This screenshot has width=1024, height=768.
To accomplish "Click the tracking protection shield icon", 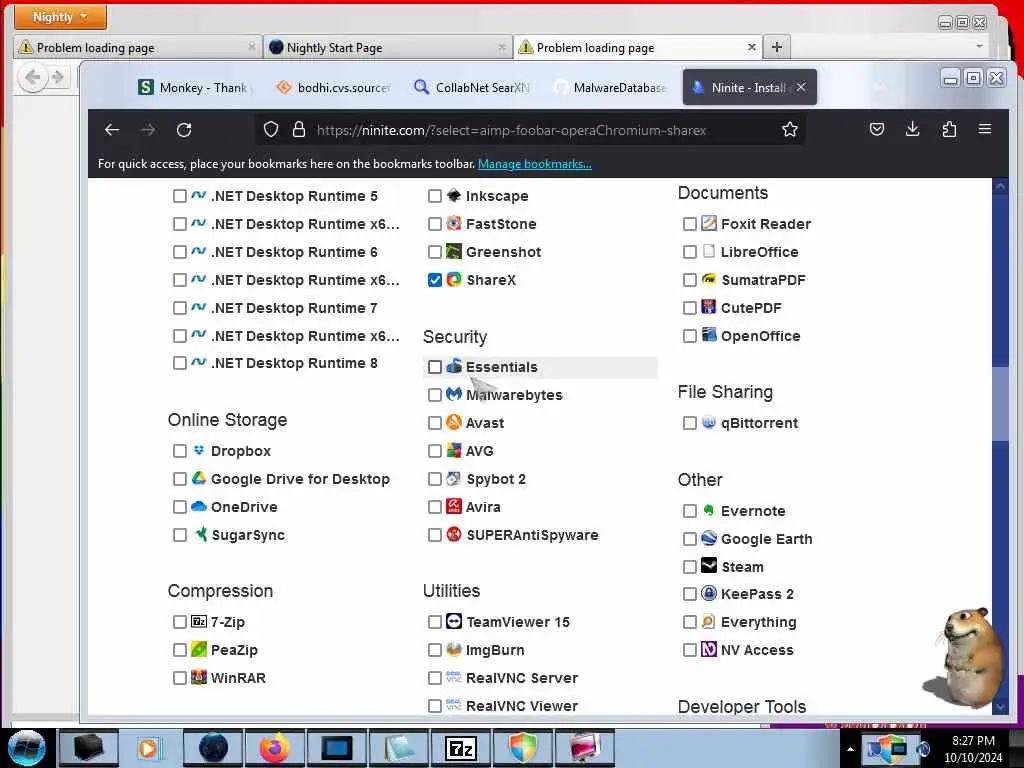I will click(271, 130).
